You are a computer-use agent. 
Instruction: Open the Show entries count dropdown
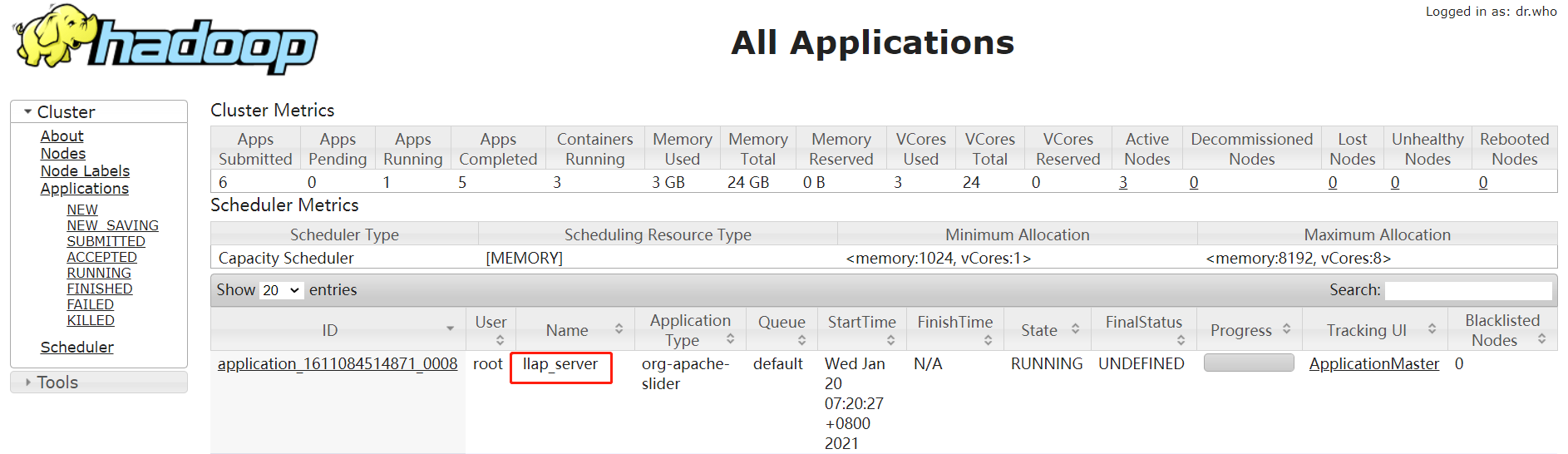click(281, 290)
